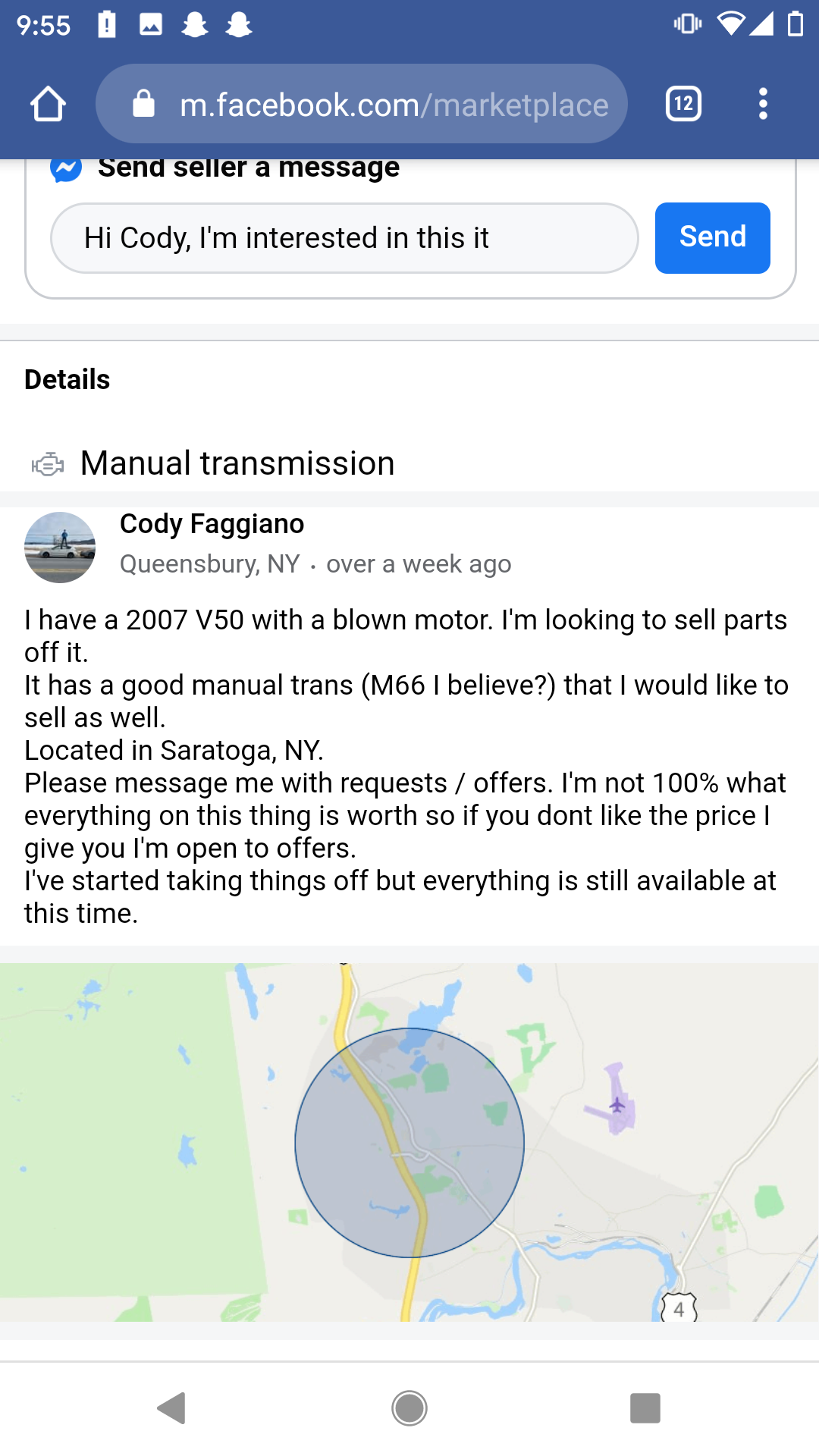Tap the Route 4 shield on map

(679, 1308)
